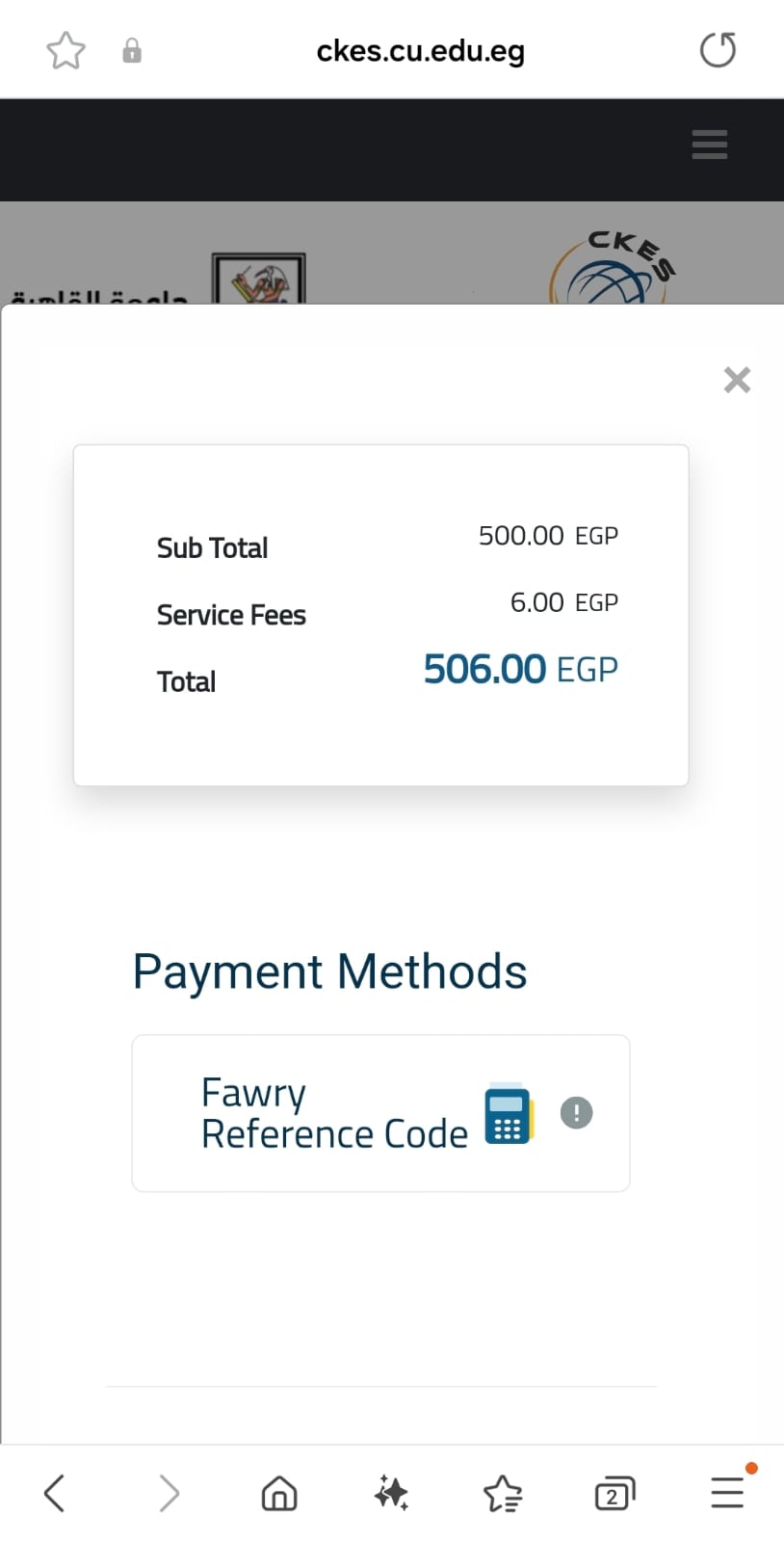
Task: Close the payment dialog with X
Action: [737, 380]
